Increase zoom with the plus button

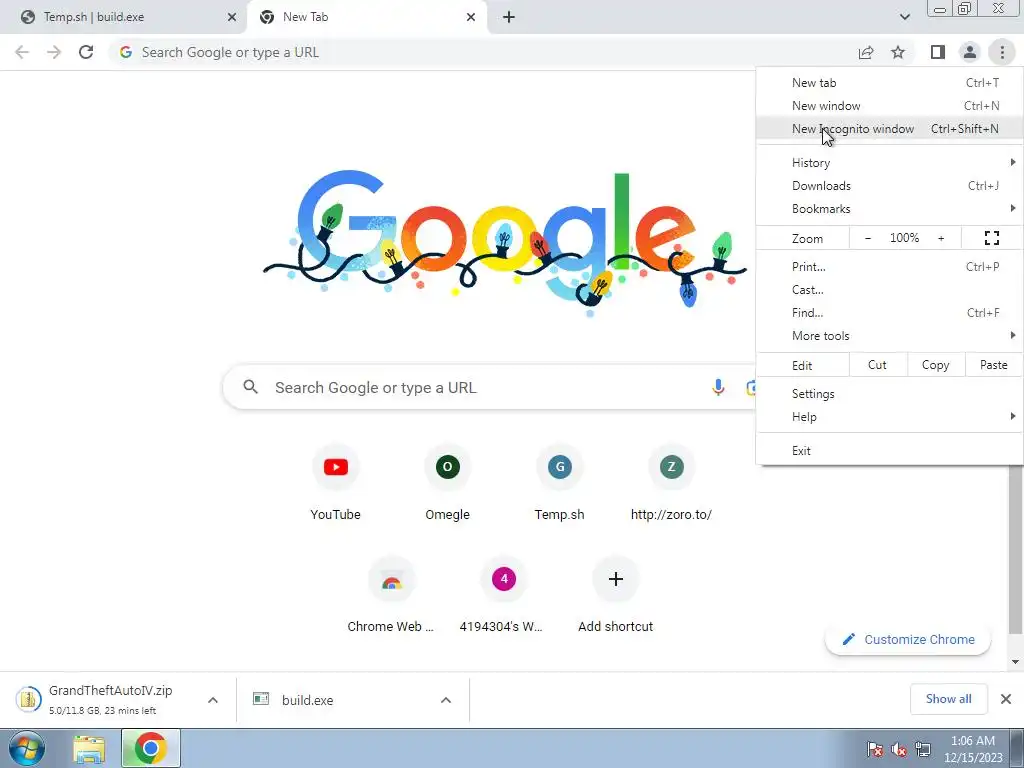point(941,238)
